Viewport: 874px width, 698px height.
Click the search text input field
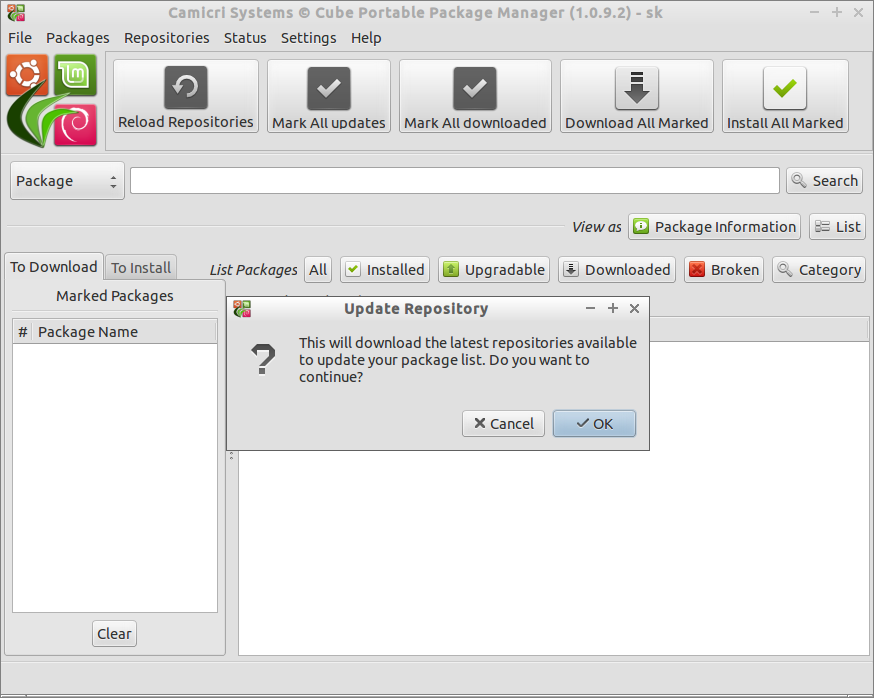pos(454,181)
